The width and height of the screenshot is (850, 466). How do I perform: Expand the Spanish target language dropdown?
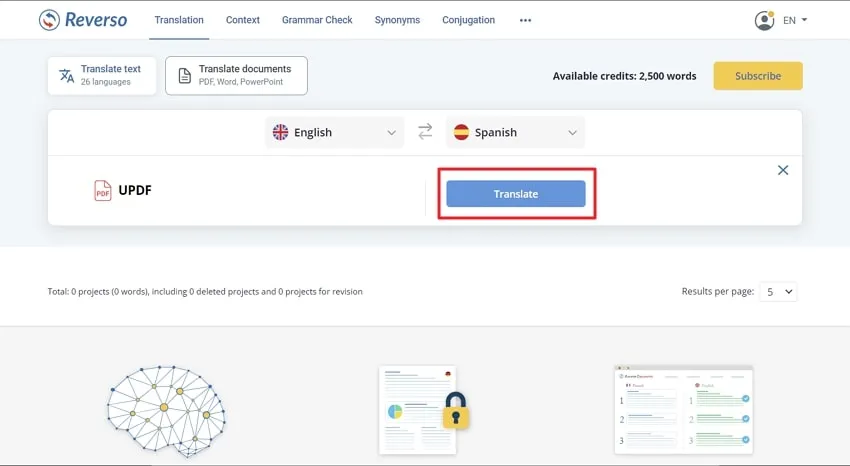tap(515, 132)
